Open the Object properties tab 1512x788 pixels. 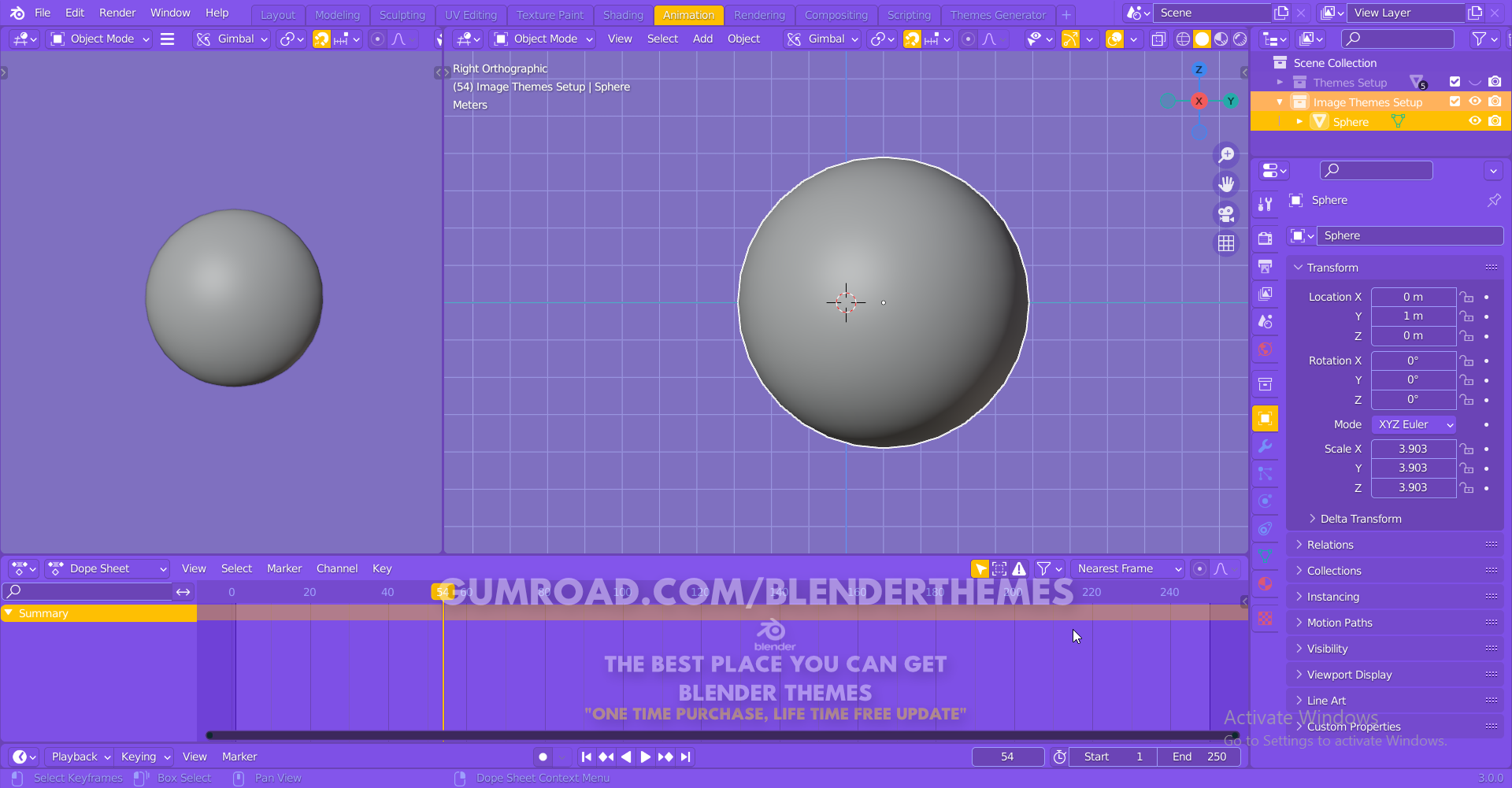click(x=1266, y=418)
